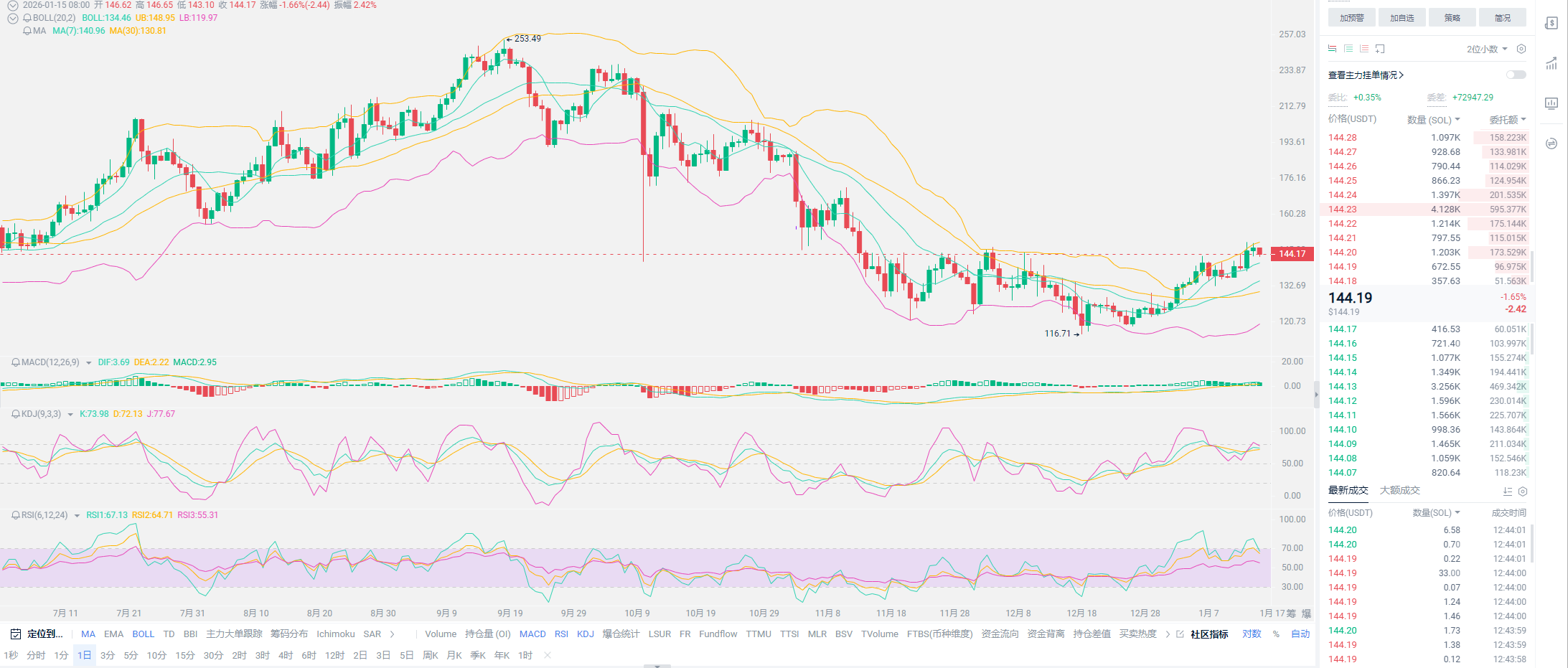This screenshot has height=668, width=1568.
Task: Click the 加预警 button
Action: [1351, 18]
